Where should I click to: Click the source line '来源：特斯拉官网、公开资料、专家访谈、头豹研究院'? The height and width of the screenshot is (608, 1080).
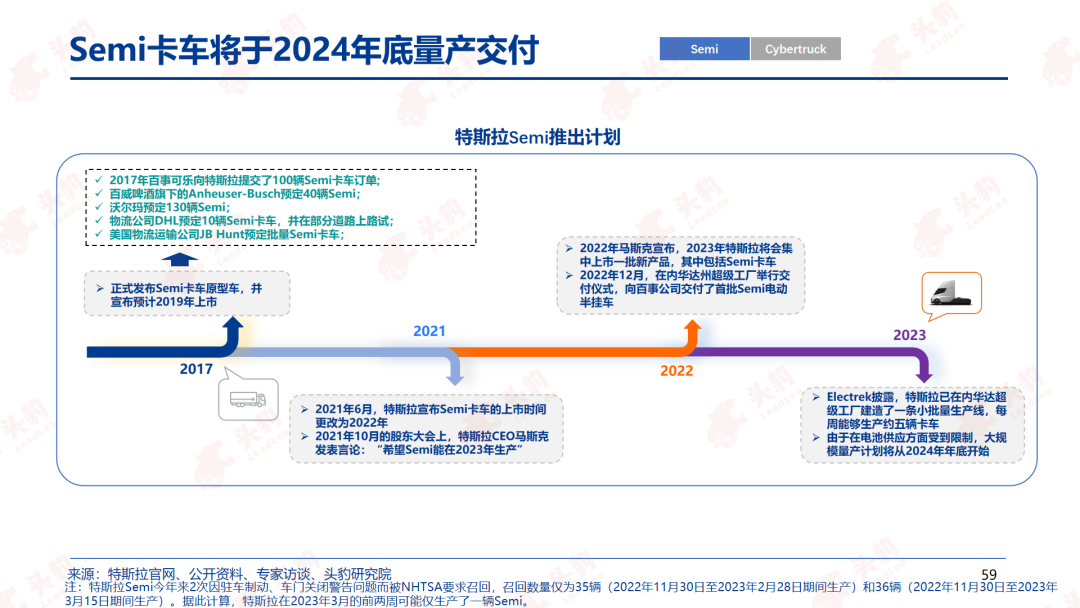(x=229, y=574)
